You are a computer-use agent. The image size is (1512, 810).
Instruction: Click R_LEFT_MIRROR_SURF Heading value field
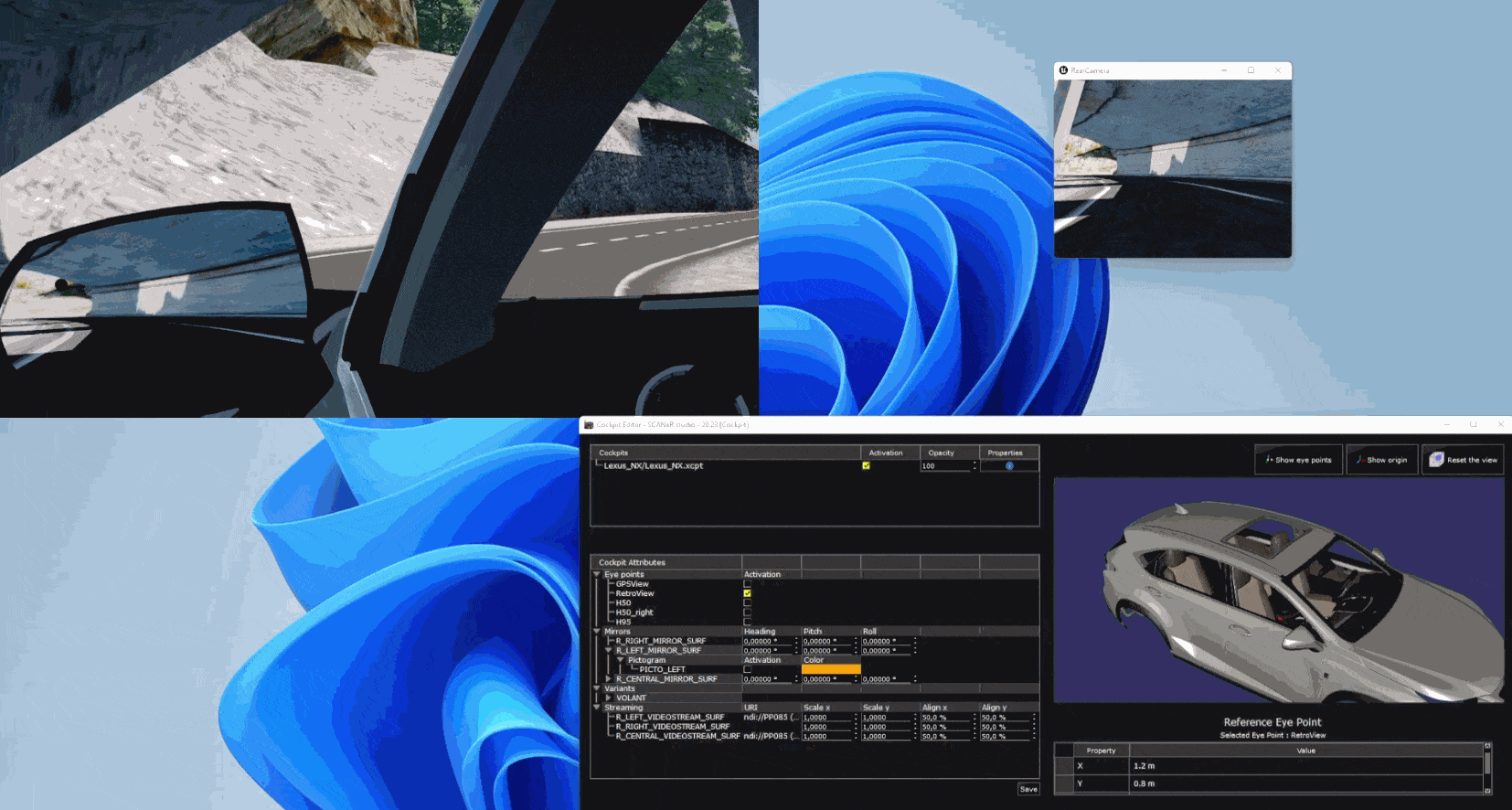(x=768, y=651)
